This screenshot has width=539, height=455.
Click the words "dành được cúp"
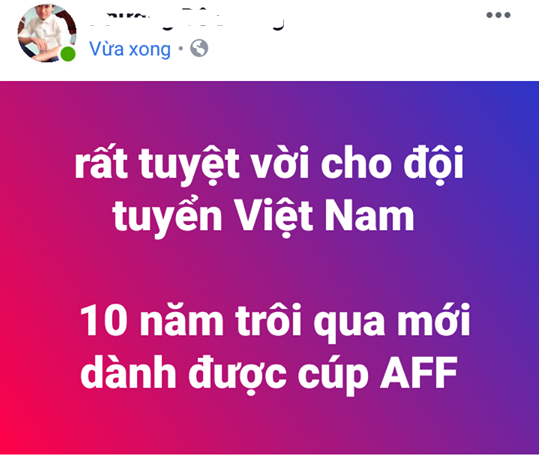(224, 374)
